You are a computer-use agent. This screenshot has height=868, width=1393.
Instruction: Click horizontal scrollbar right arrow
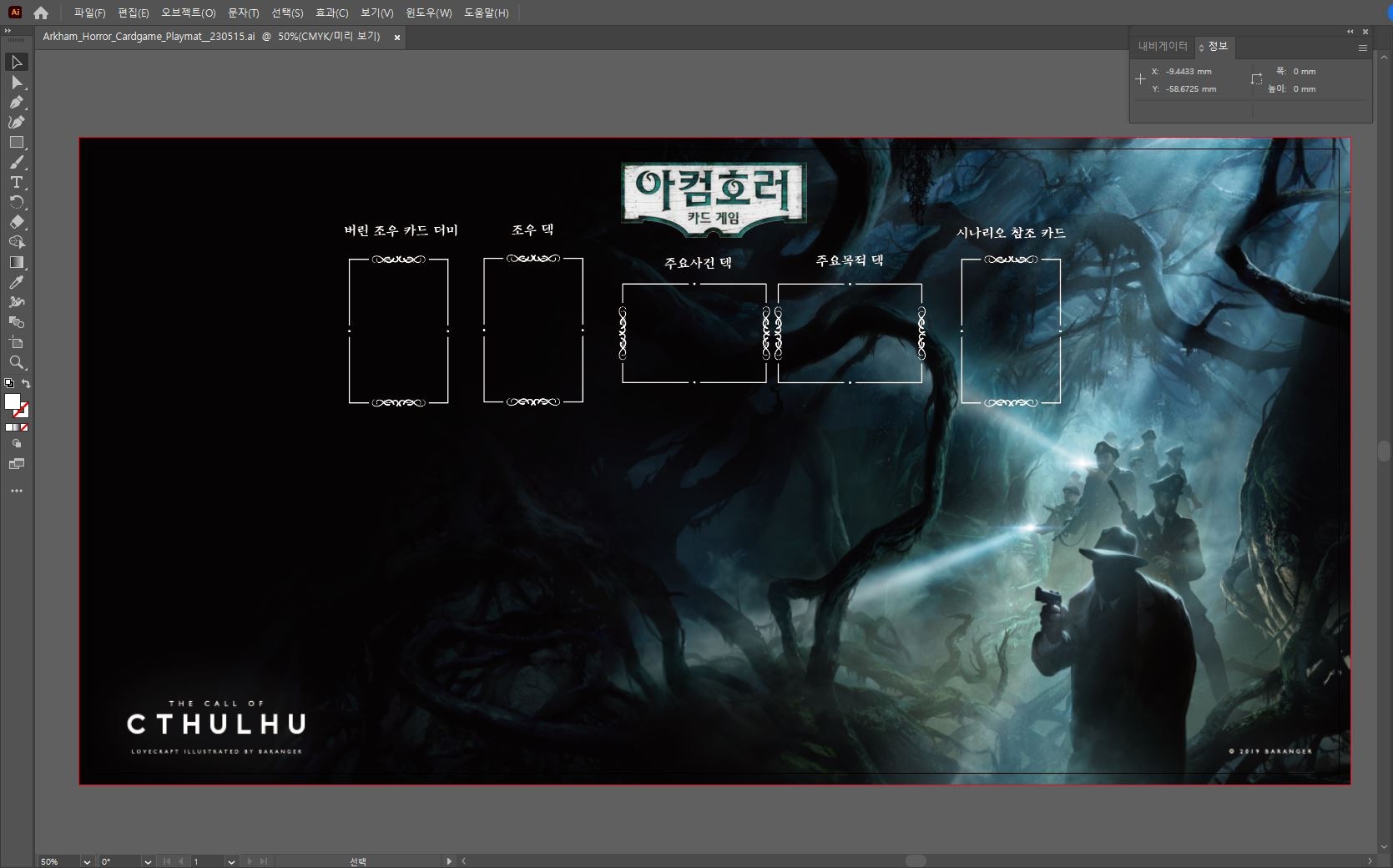point(1370,861)
